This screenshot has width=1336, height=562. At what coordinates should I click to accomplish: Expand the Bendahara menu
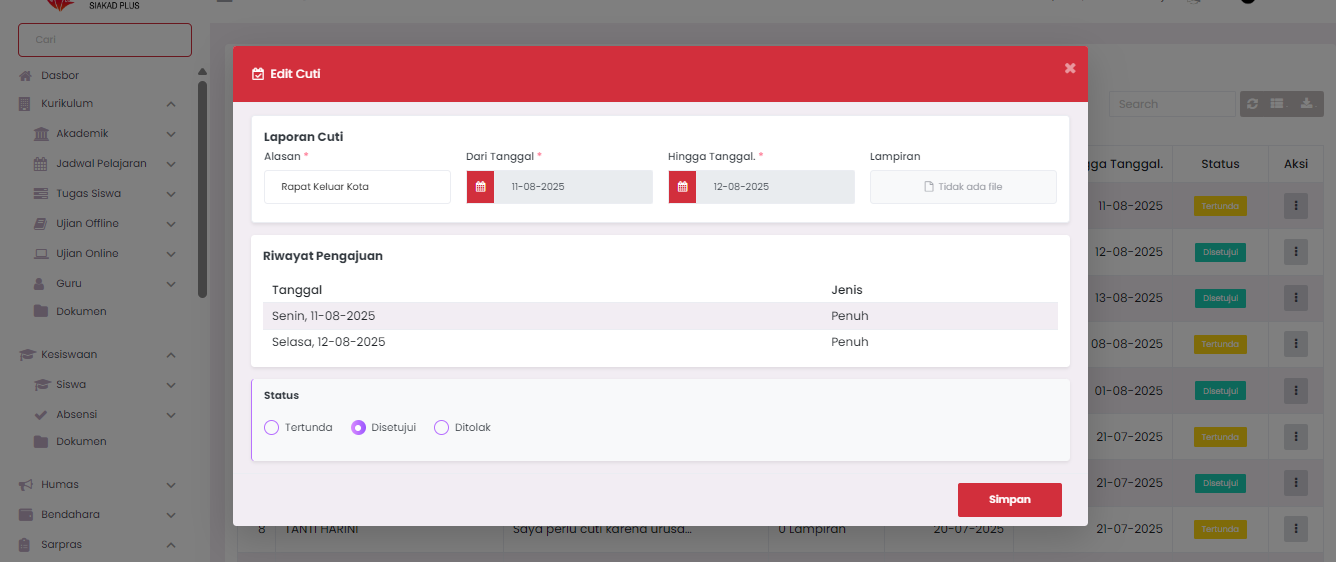point(171,515)
